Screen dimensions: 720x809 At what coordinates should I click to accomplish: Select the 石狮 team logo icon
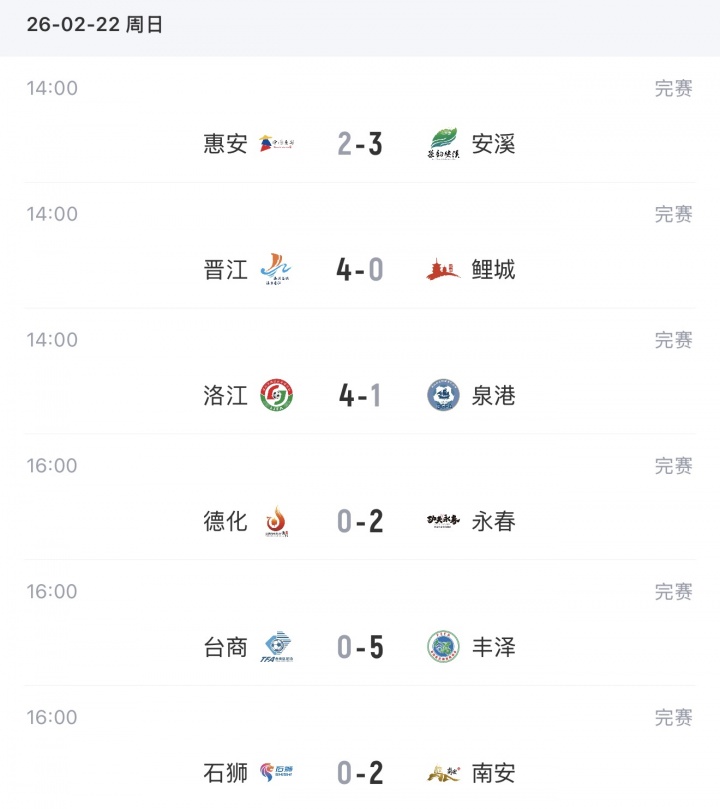(277, 773)
